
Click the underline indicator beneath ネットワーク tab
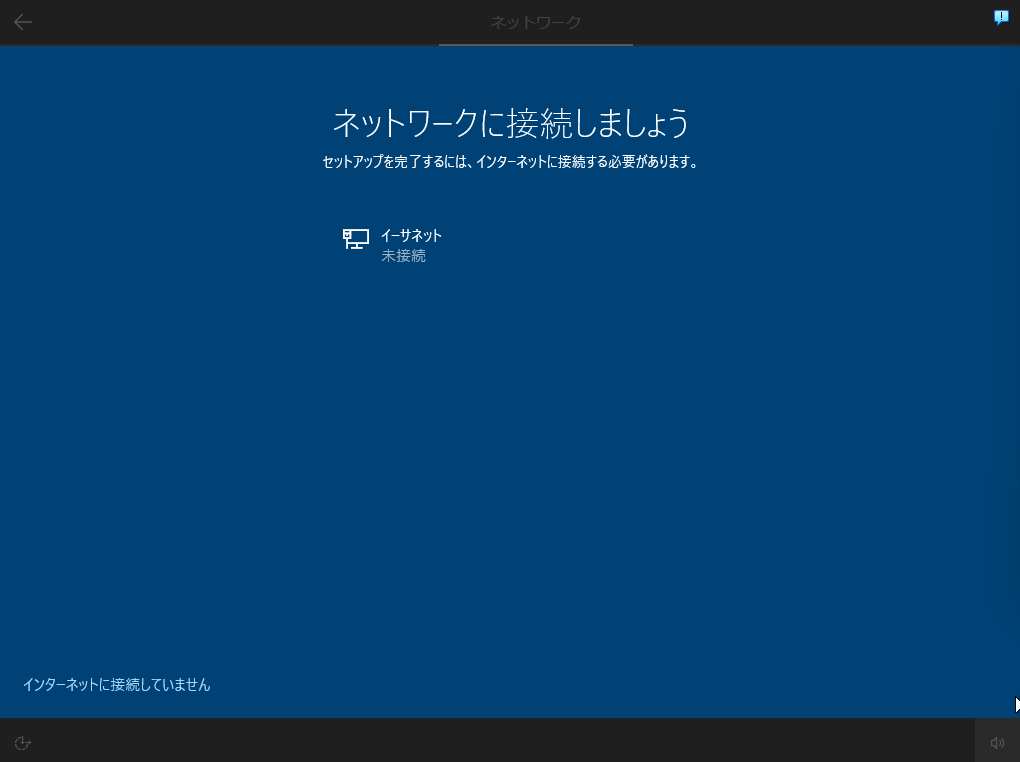click(535, 44)
